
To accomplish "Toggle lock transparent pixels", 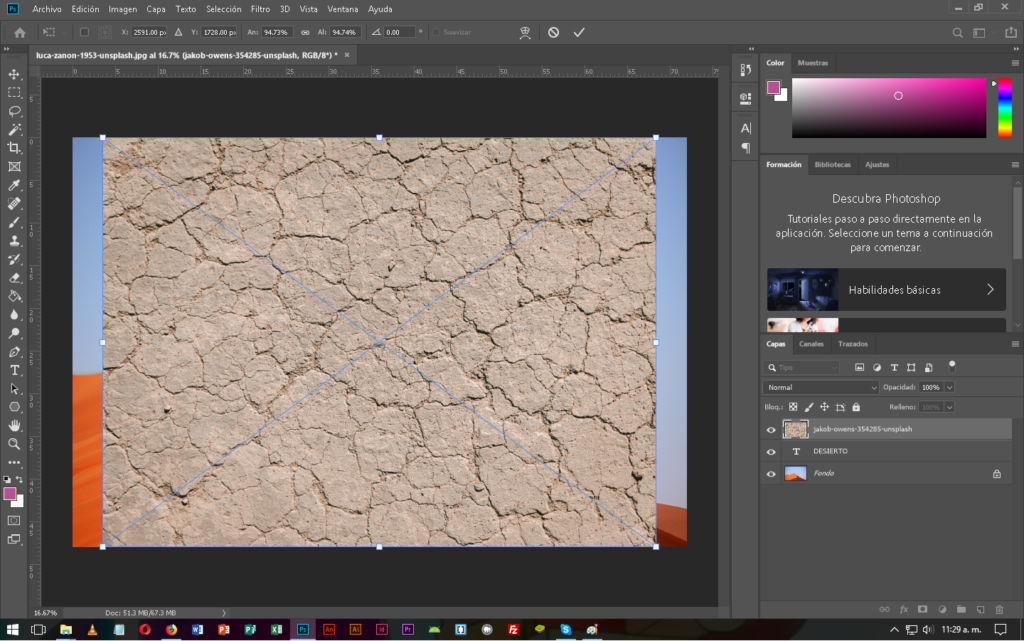I will (x=793, y=407).
